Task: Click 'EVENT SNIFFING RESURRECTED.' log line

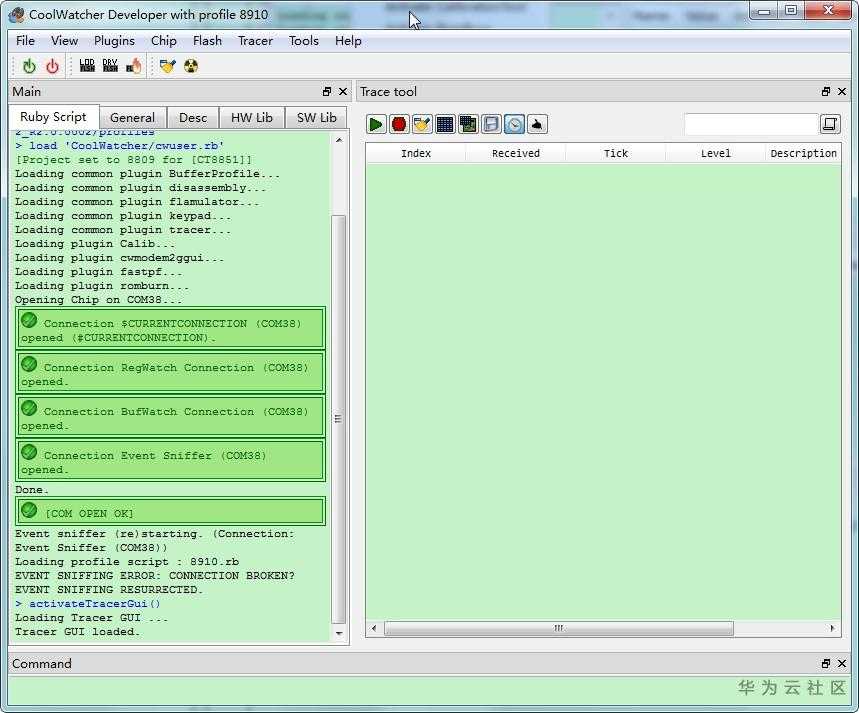Action: [x=108, y=590]
